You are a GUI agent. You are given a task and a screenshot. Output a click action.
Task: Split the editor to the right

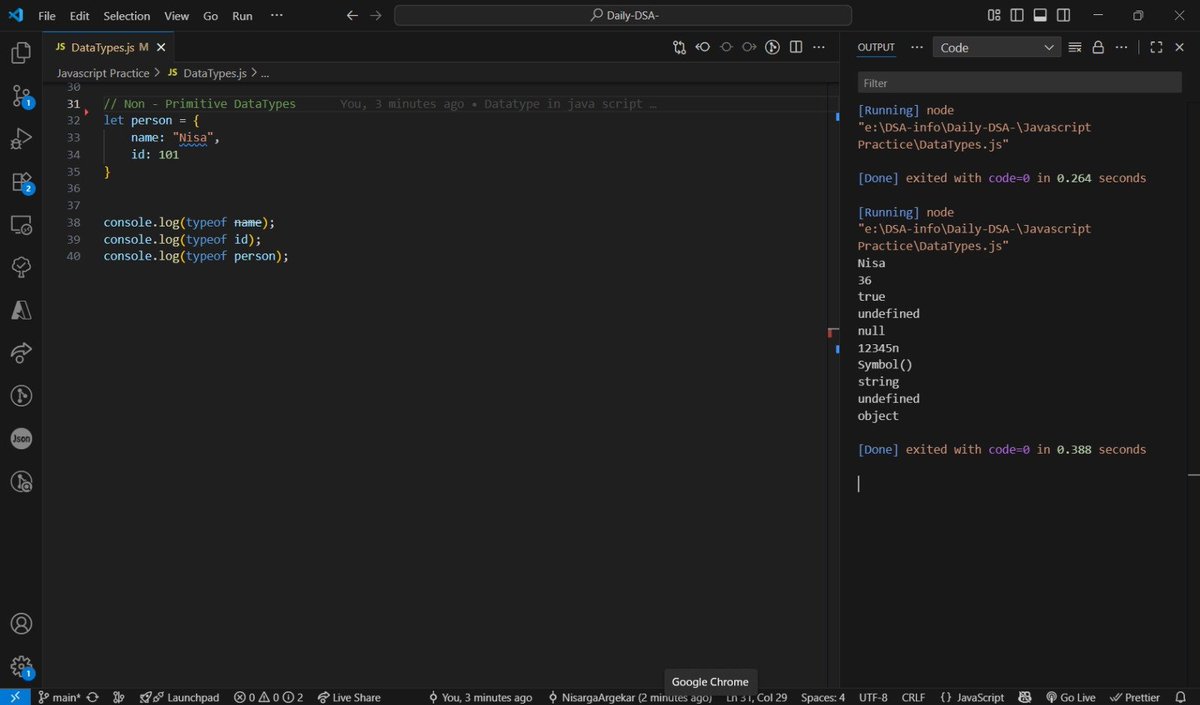click(796, 47)
